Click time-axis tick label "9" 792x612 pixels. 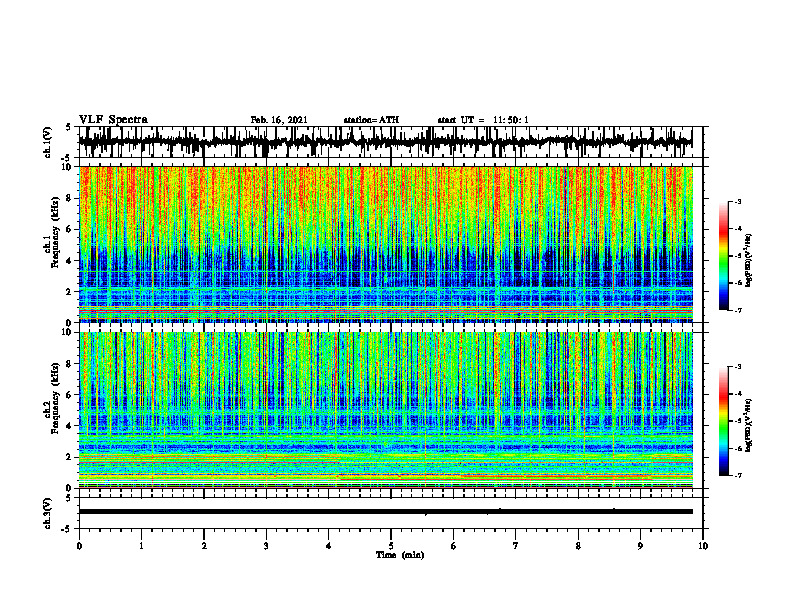point(640,546)
